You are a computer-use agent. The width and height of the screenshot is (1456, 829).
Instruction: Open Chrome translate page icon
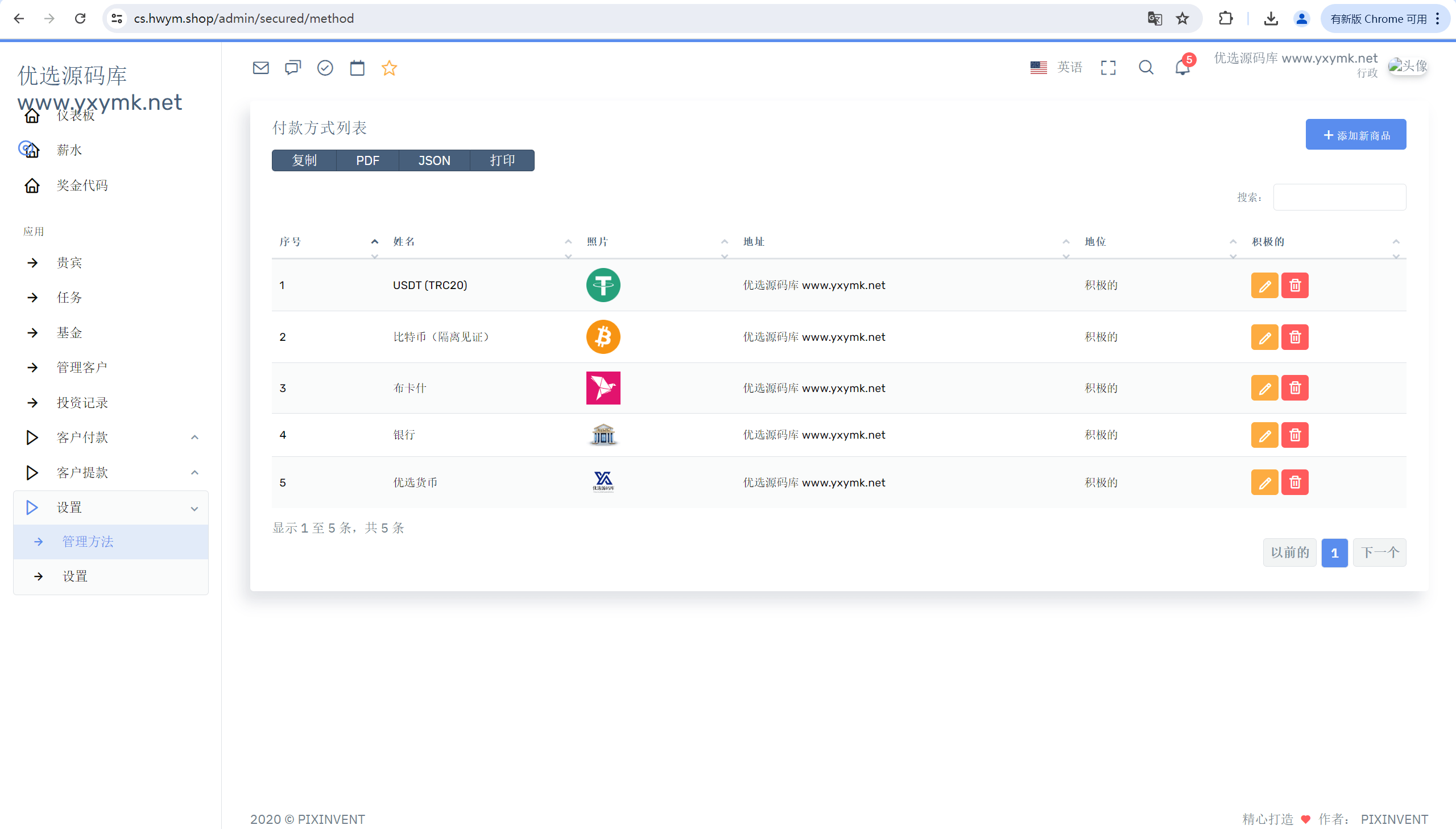tap(1155, 19)
